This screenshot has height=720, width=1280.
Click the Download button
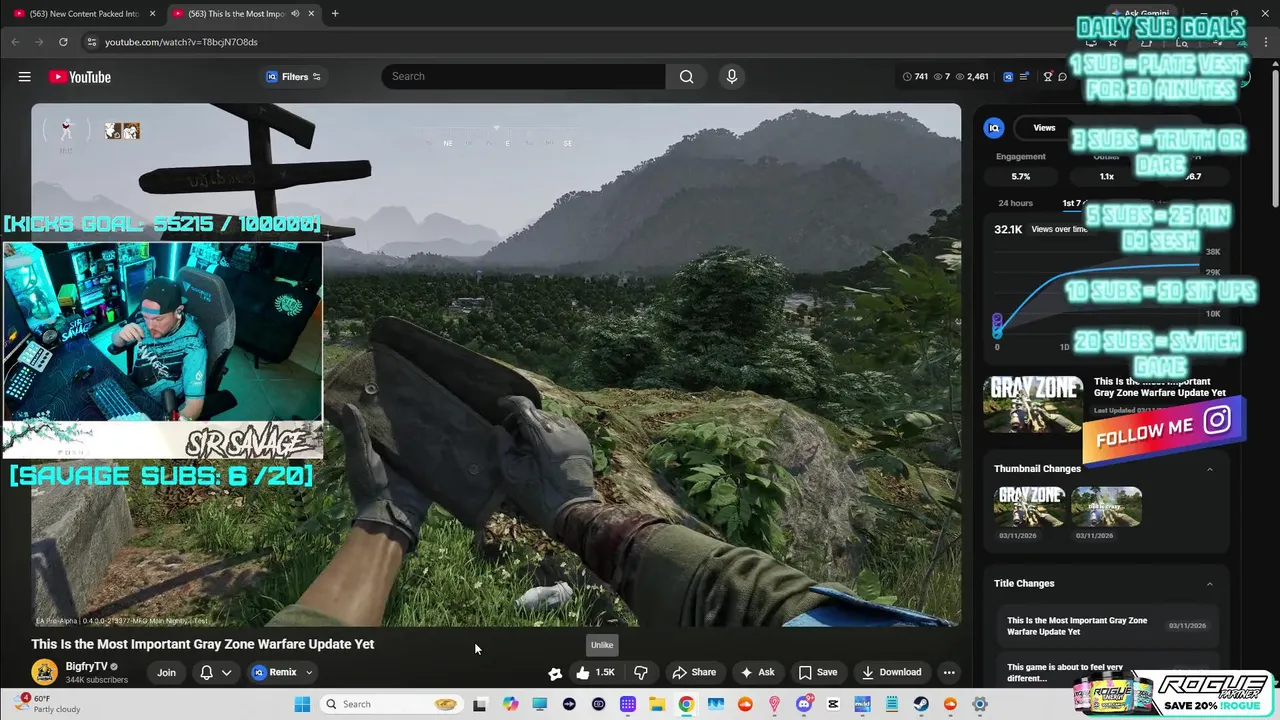(891, 672)
